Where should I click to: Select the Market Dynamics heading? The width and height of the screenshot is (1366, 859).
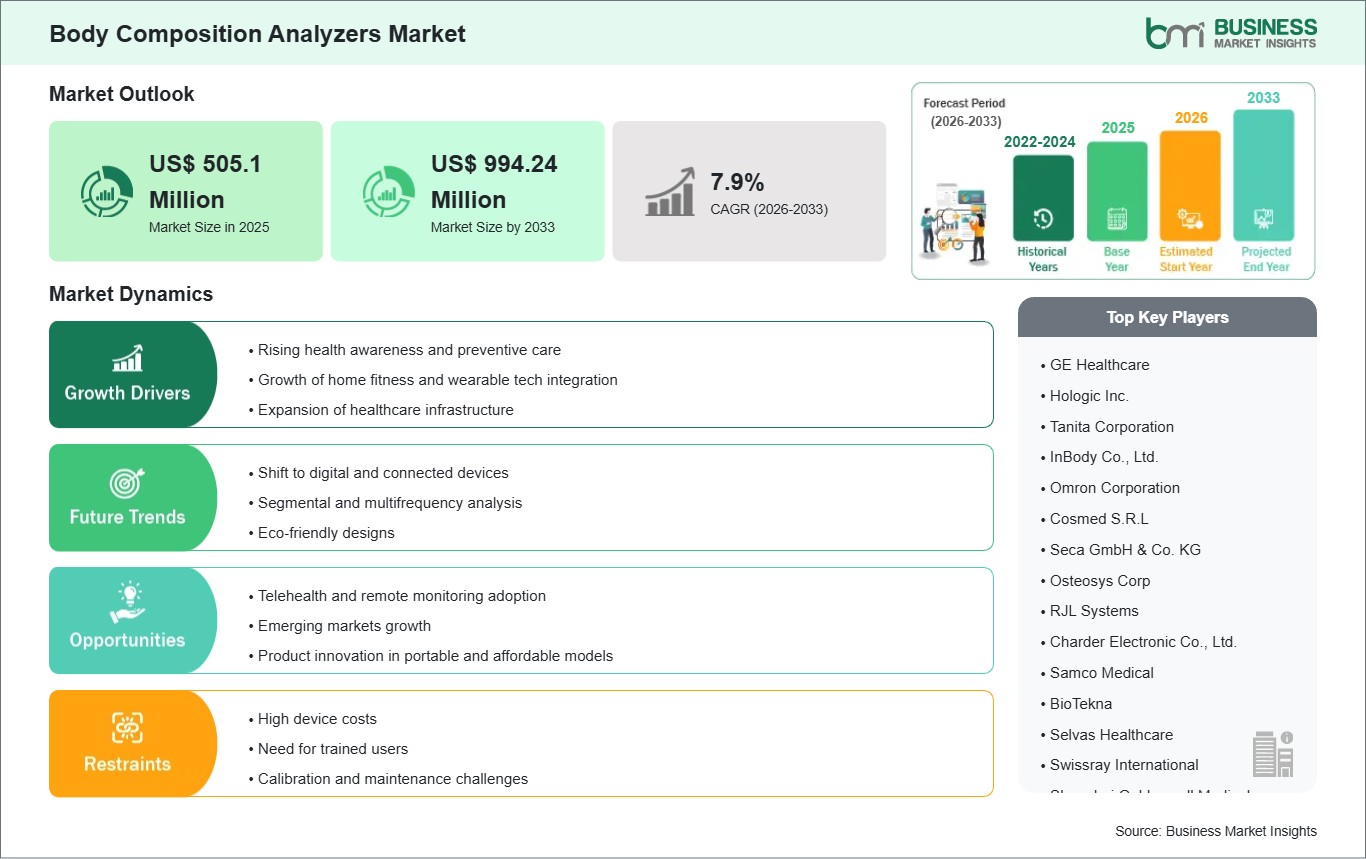pyautogui.click(x=131, y=294)
